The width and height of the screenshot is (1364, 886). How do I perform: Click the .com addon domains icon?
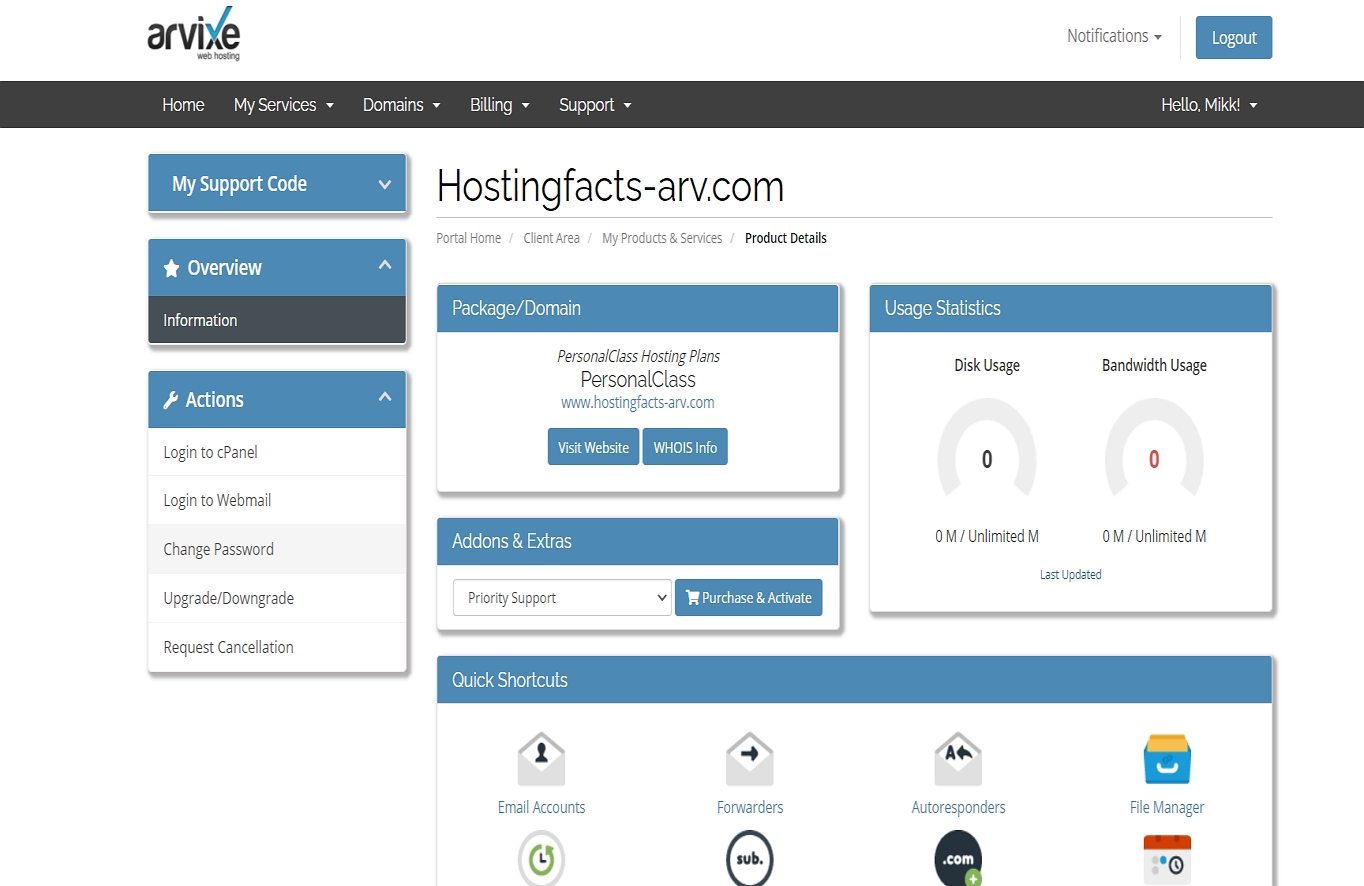tap(958, 858)
